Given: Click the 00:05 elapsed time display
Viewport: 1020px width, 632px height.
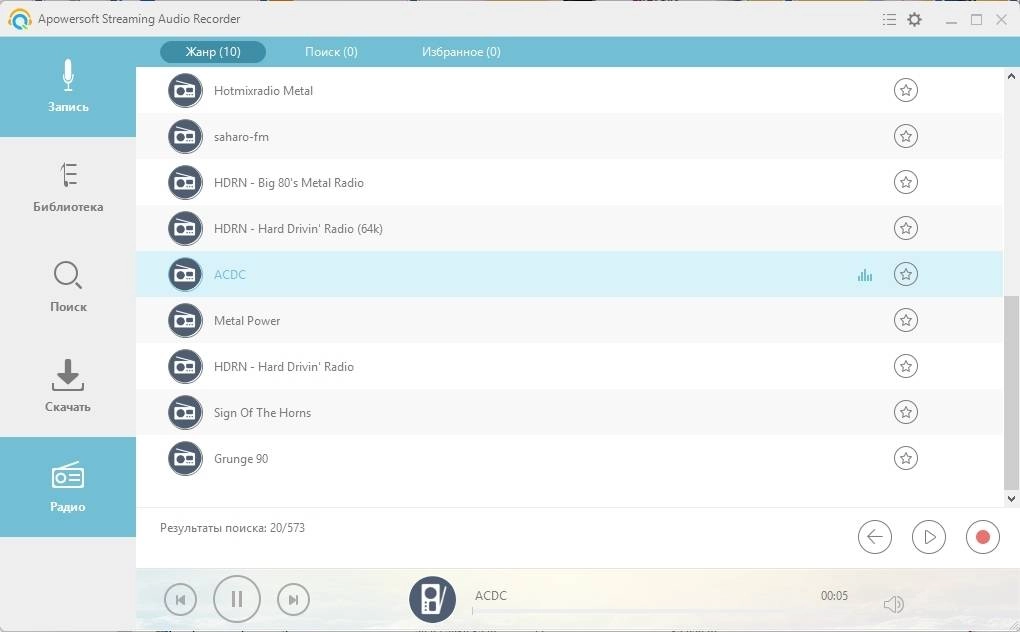Looking at the screenshot, I should [834, 596].
